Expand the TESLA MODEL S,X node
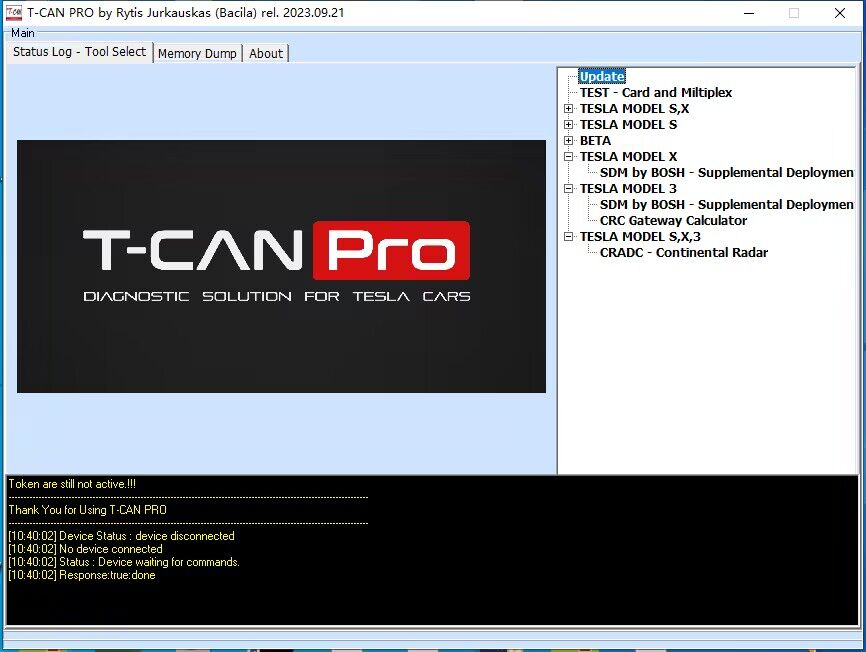Viewport: 866px width, 652px height. (x=568, y=109)
